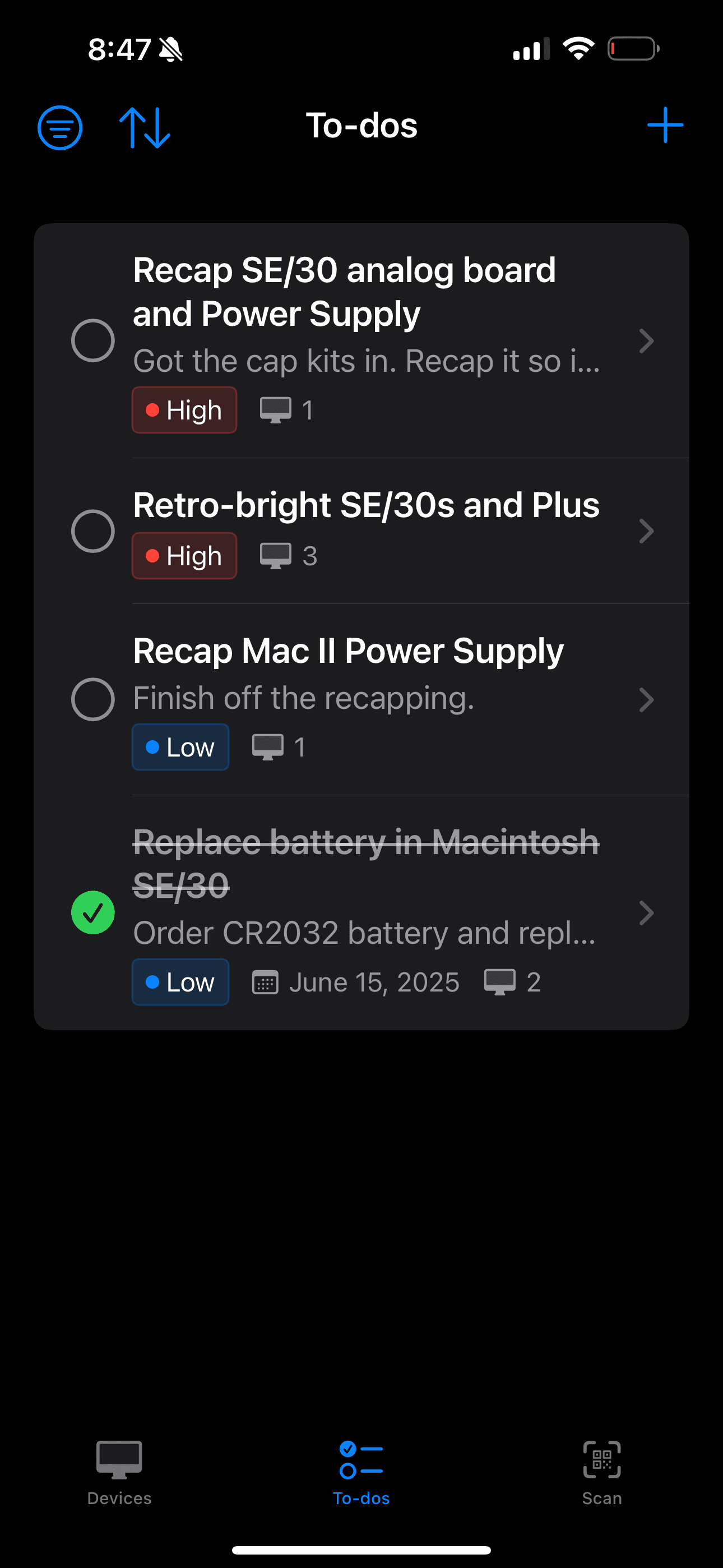Tap calendar icon beside June 15, 2025

pos(265,983)
